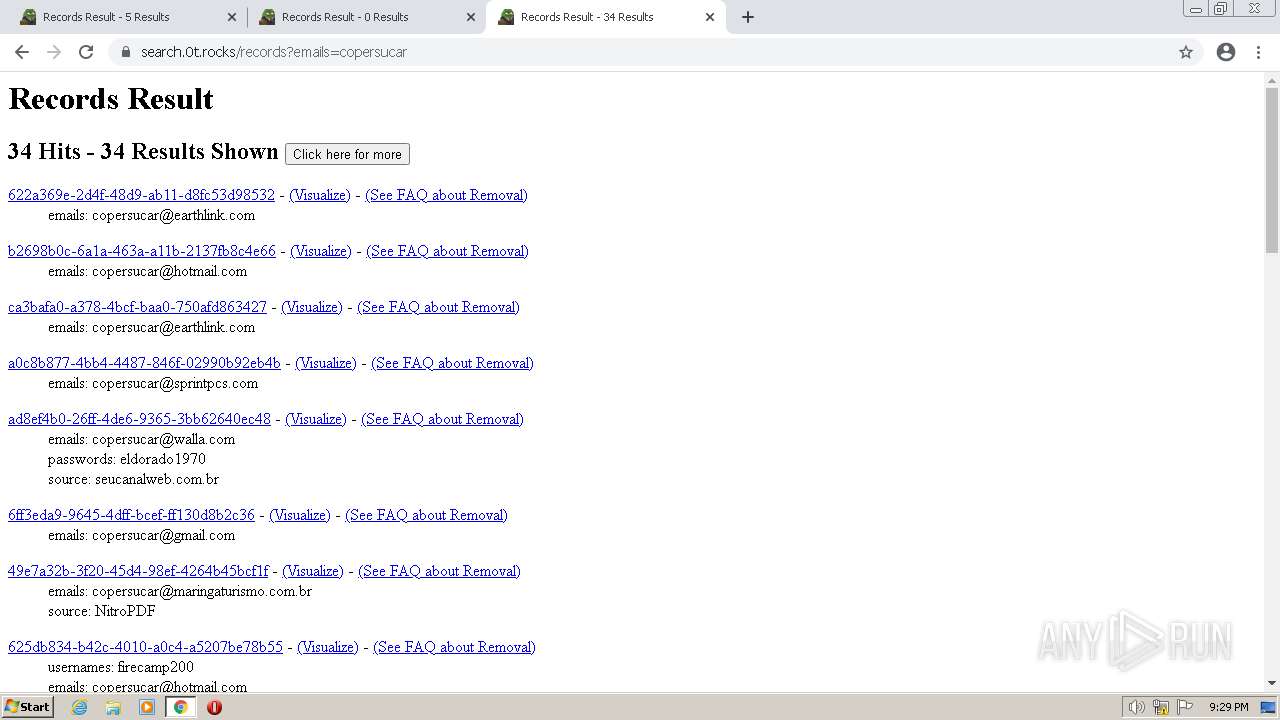1280x720 pixels.
Task: Visualize record 622a369e-2d4f
Action: [x=320, y=195]
